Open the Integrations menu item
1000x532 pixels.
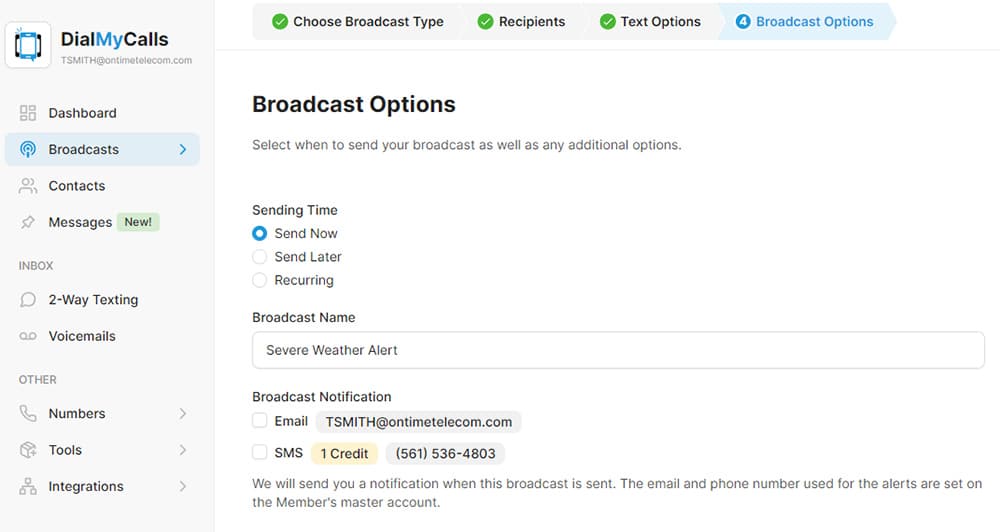[86, 487]
